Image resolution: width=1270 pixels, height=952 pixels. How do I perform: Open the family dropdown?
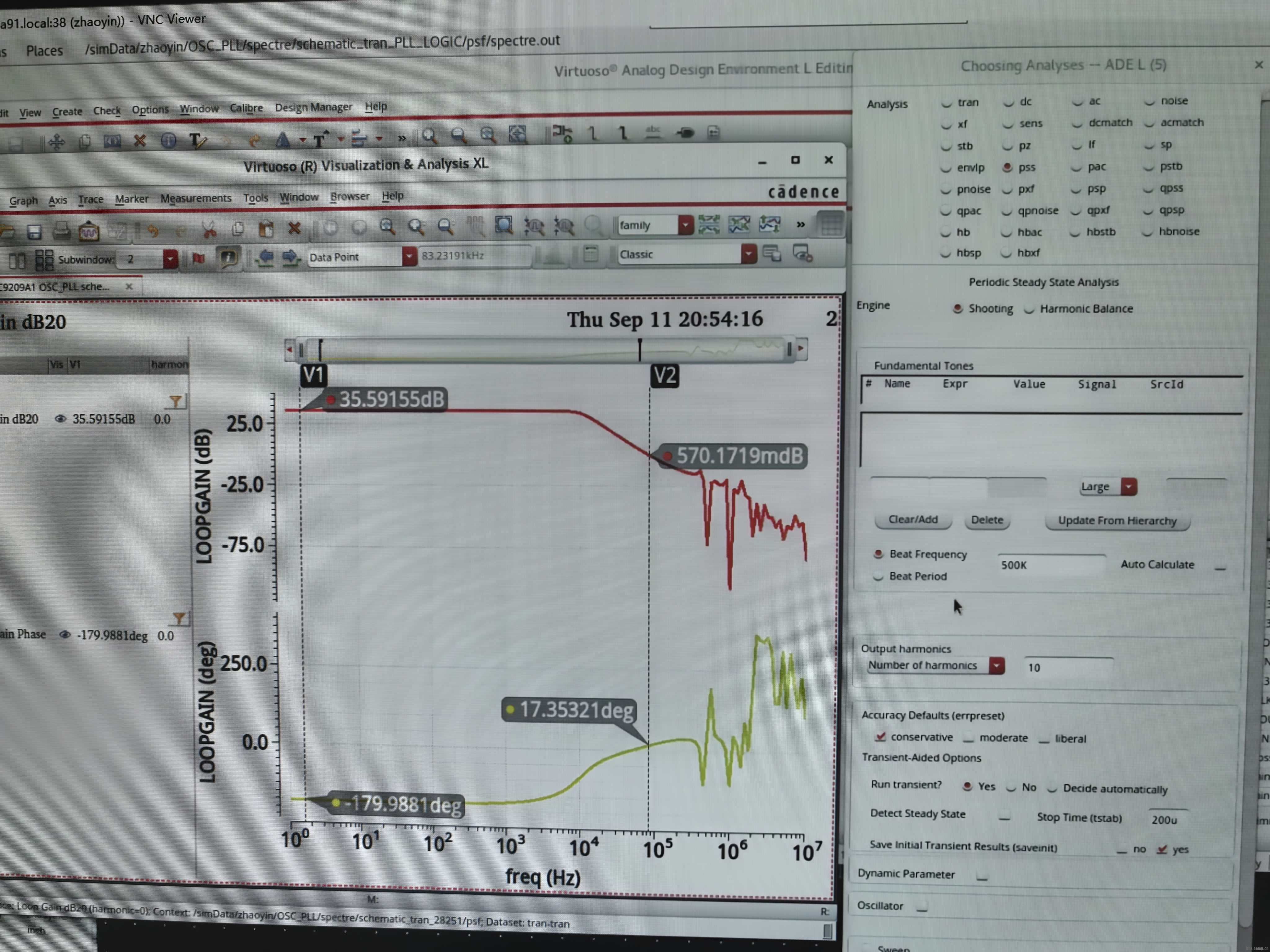[686, 224]
